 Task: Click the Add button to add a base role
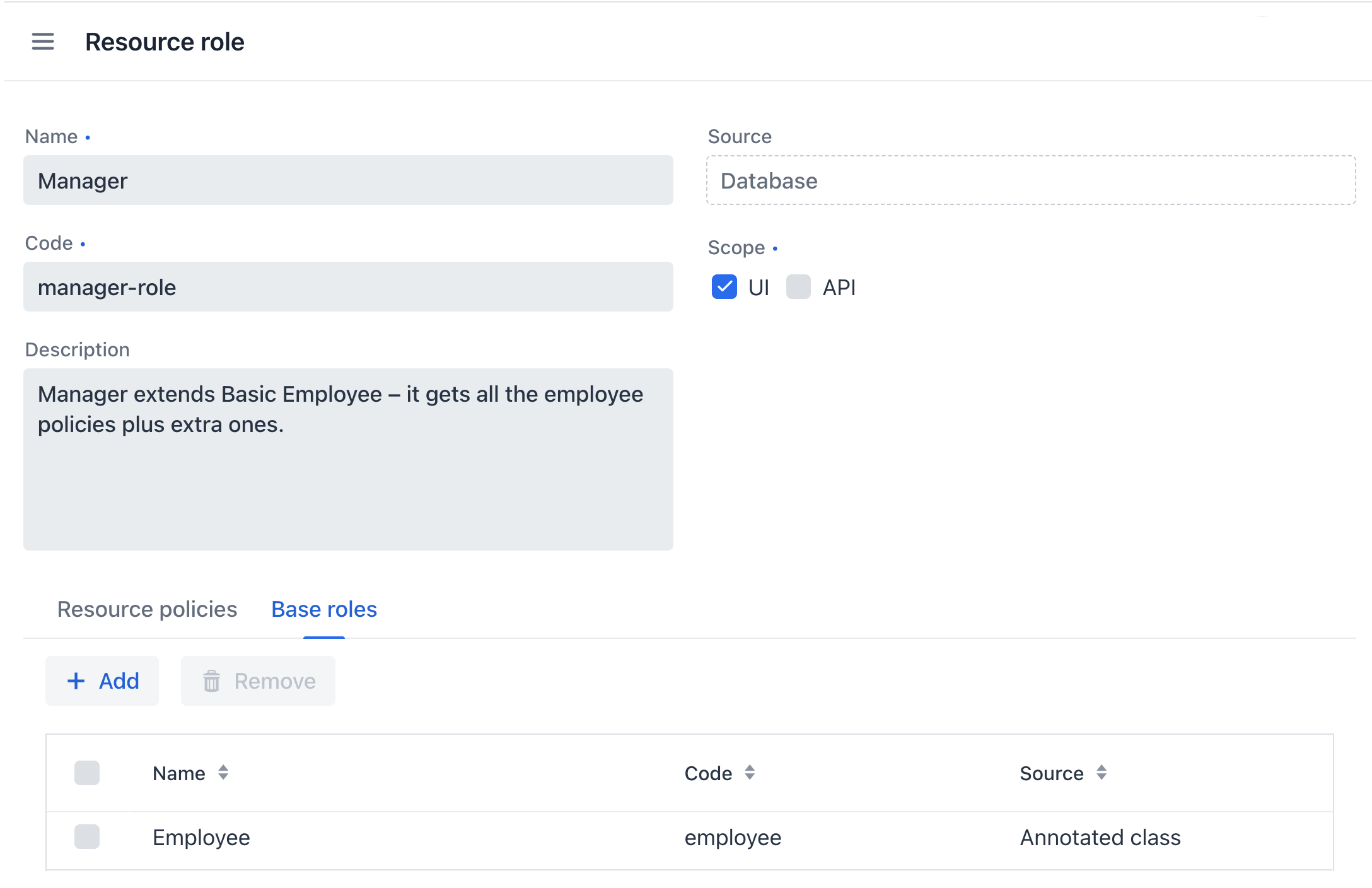[102, 681]
